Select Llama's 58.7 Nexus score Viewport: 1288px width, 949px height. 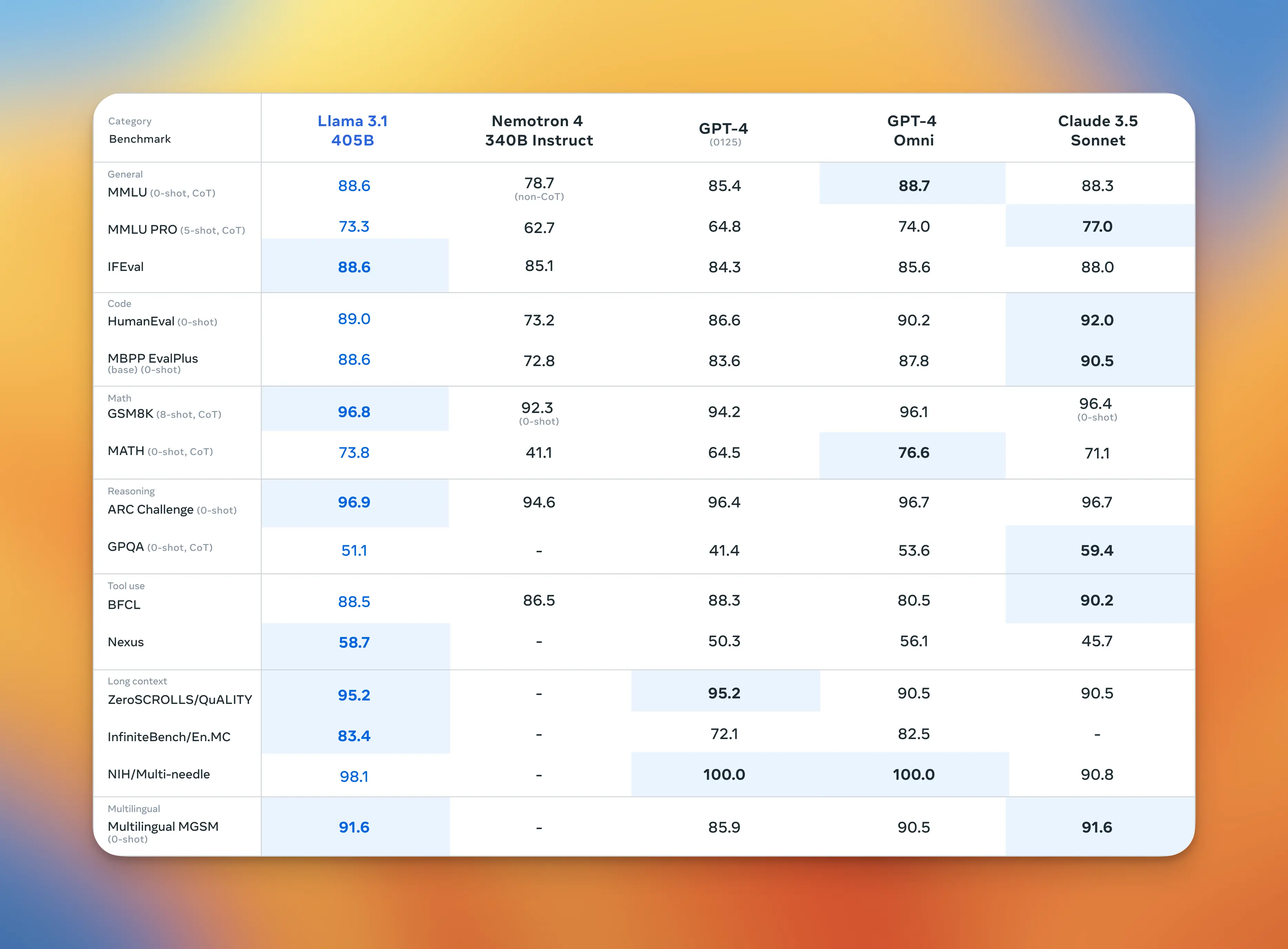pyautogui.click(x=354, y=642)
